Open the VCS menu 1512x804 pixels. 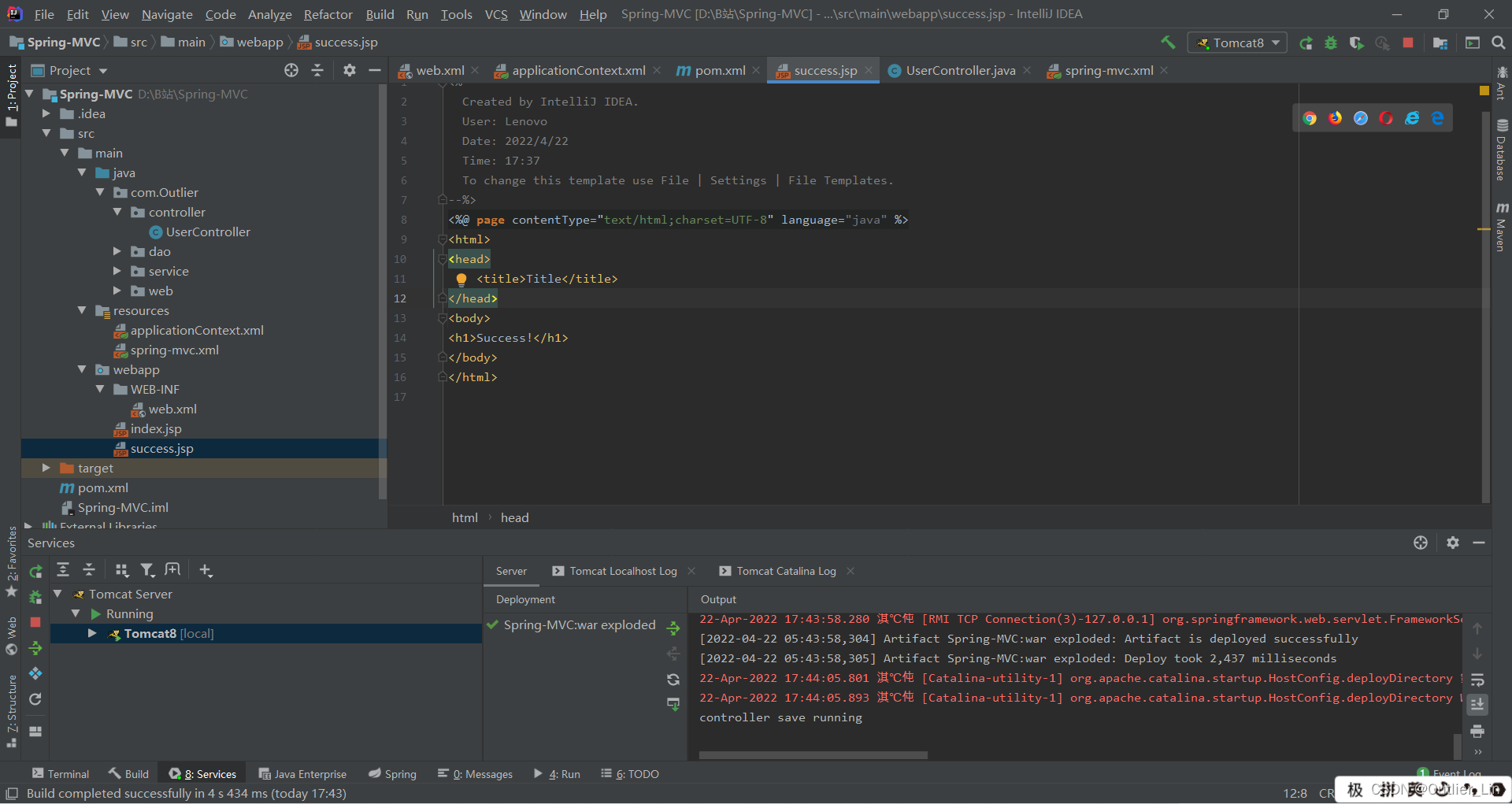[496, 14]
